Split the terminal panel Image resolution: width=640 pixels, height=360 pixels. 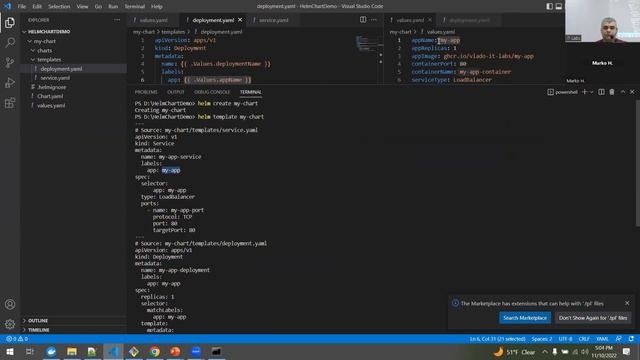(601, 92)
